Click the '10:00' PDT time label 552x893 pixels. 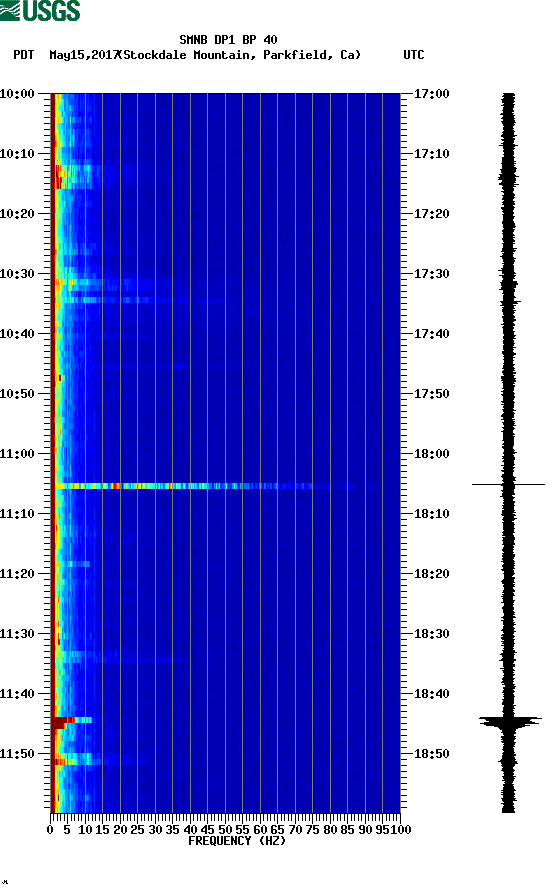(17, 93)
